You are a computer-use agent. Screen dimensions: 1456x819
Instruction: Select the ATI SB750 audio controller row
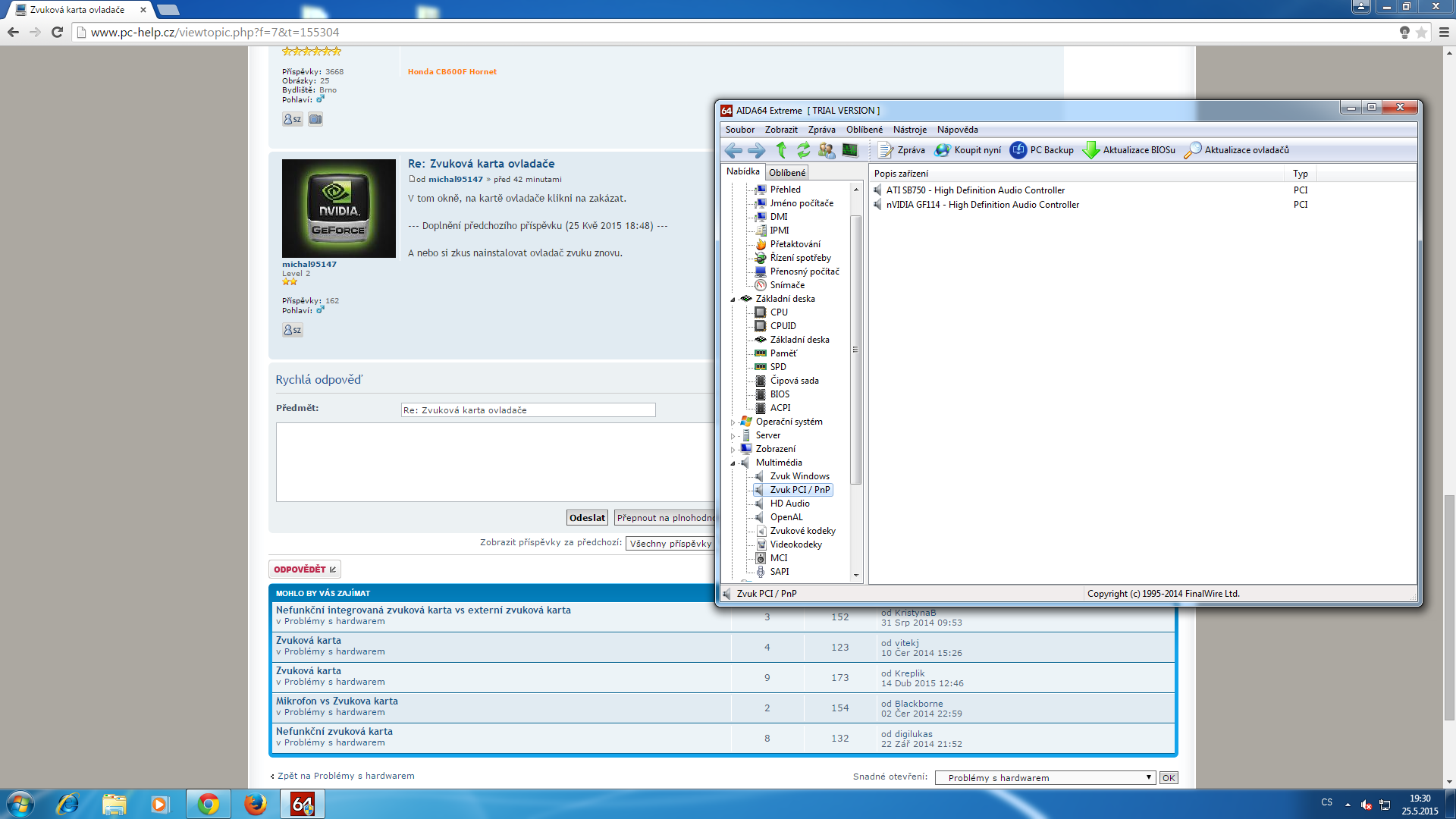tap(975, 190)
